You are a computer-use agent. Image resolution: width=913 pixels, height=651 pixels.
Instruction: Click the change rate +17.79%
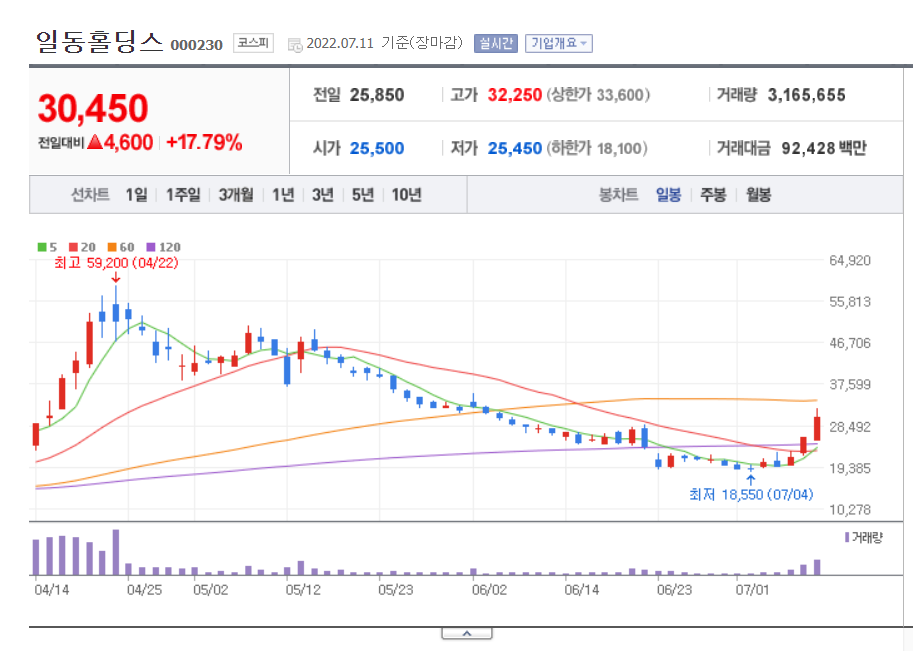click(x=204, y=142)
